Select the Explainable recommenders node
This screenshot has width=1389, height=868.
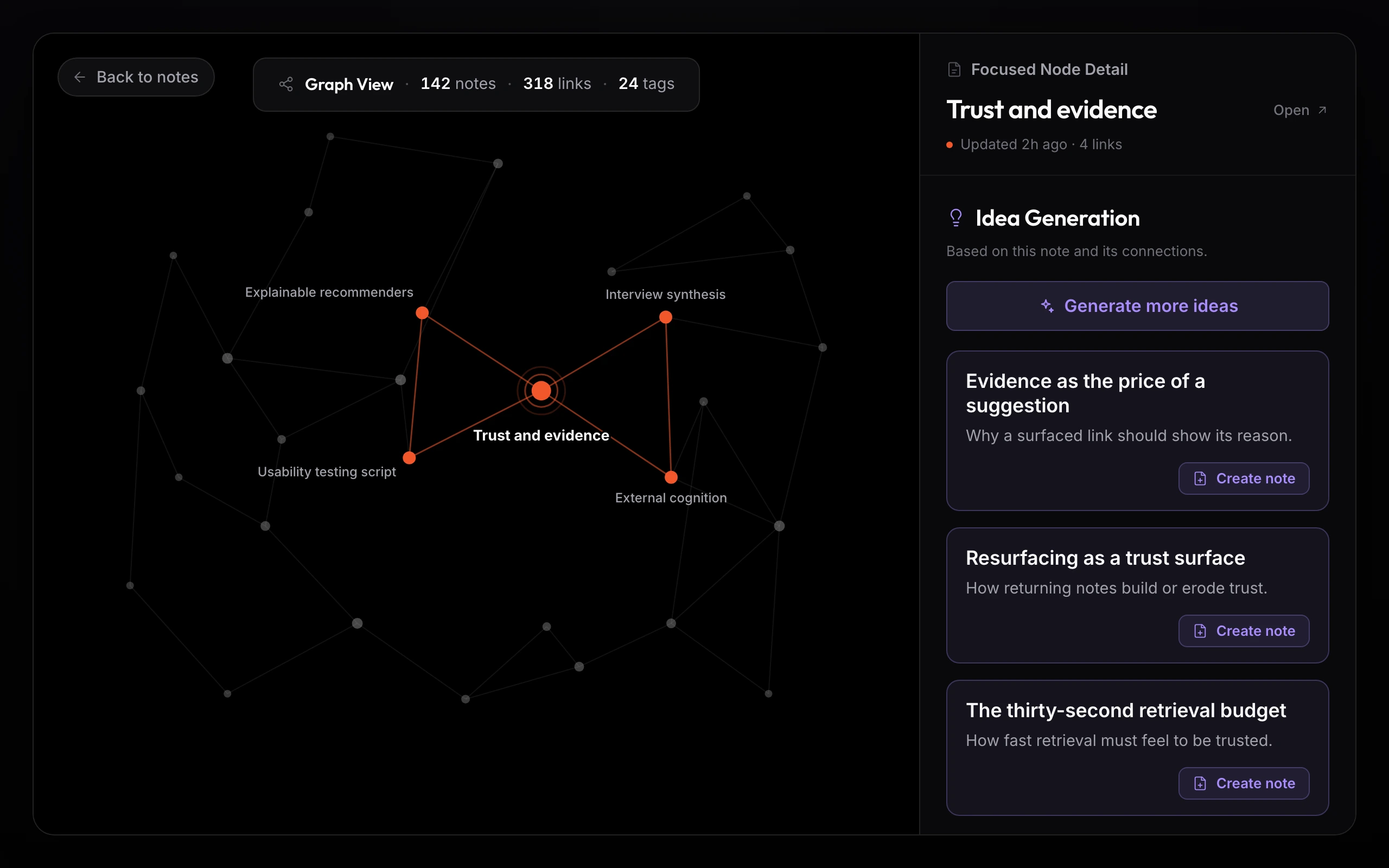click(423, 313)
